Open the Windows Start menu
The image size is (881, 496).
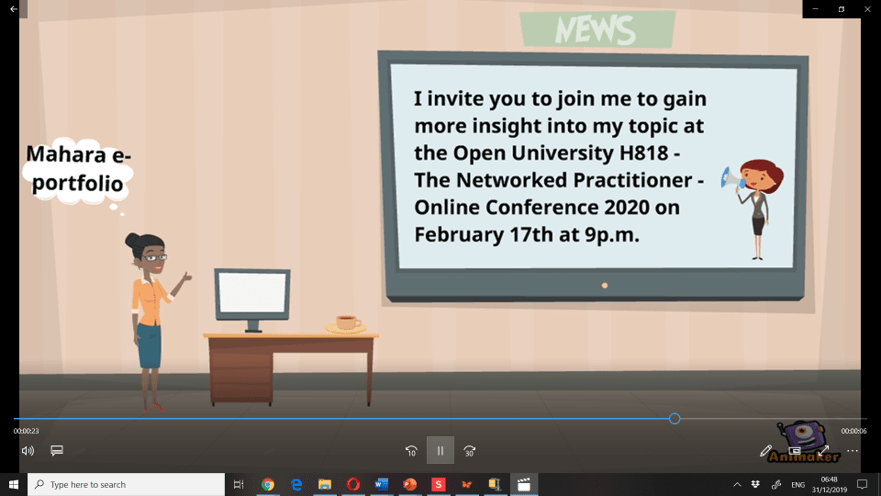tap(14, 484)
